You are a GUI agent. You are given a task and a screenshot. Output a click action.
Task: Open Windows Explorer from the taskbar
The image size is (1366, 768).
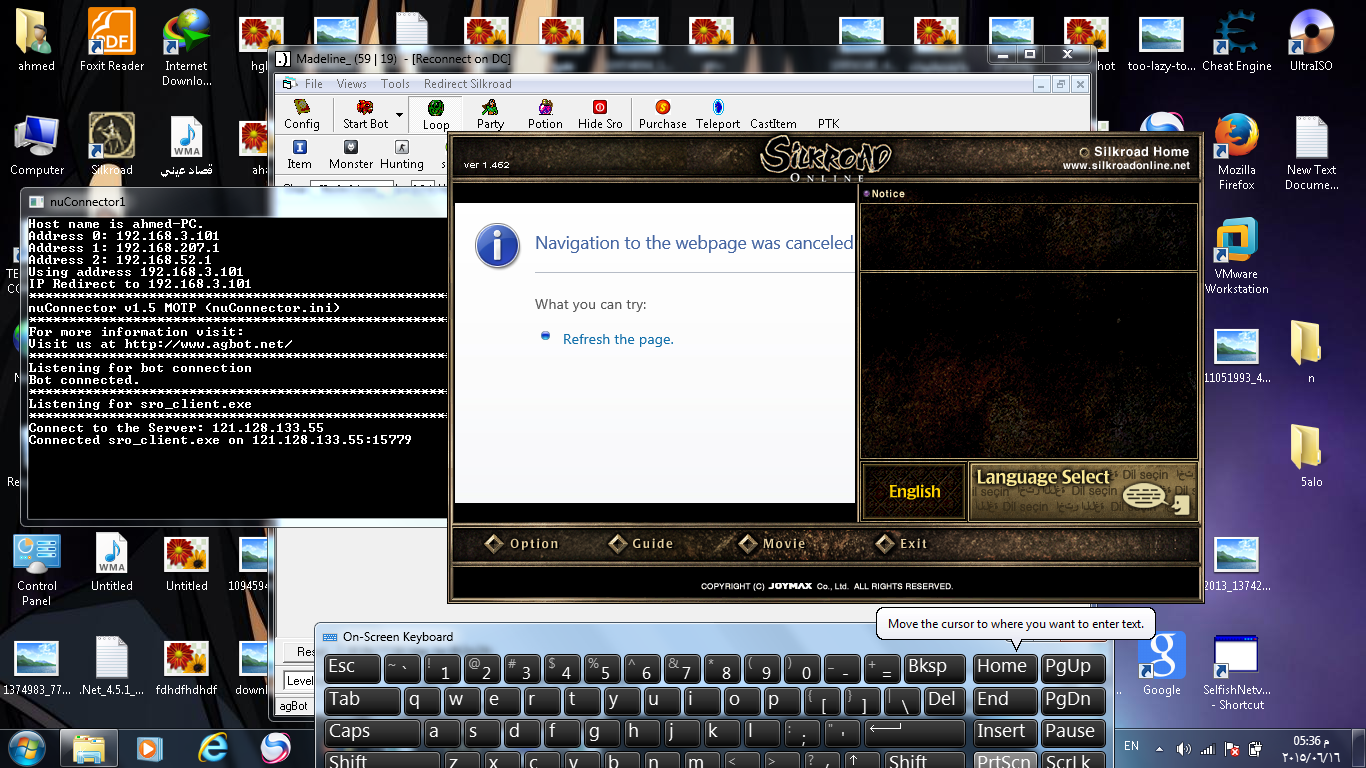click(89, 748)
